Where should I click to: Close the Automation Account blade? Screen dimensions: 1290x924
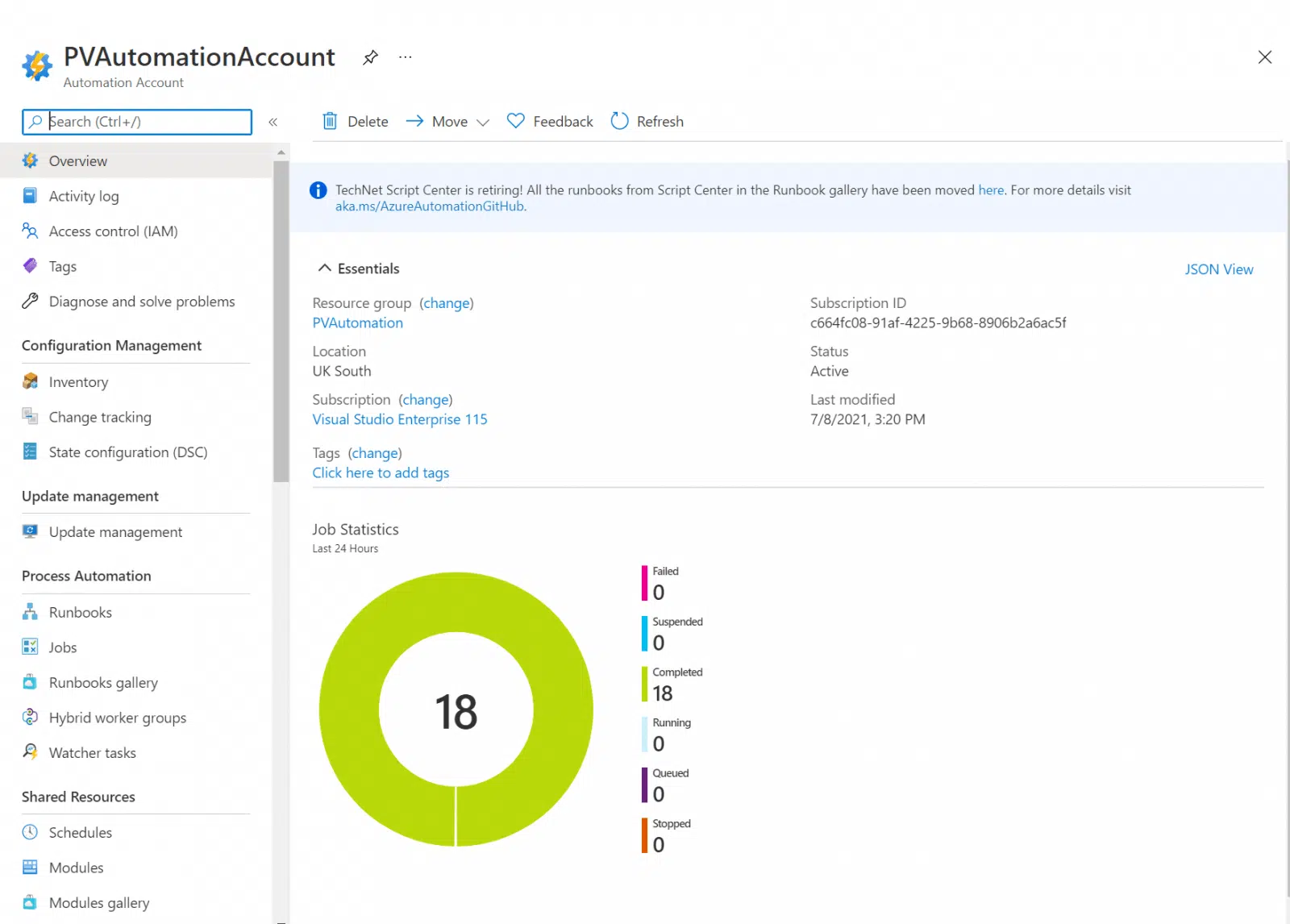(1265, 57)
